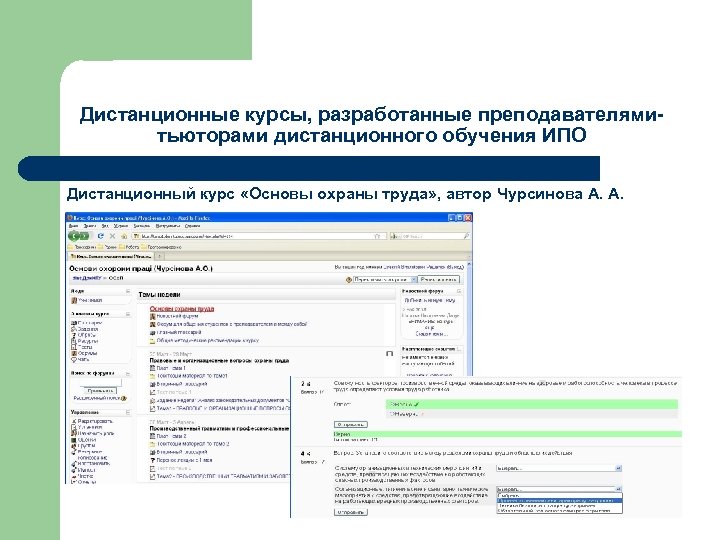
Task: Open the Справка menu in Firefox
Action: tap(192, 226)
